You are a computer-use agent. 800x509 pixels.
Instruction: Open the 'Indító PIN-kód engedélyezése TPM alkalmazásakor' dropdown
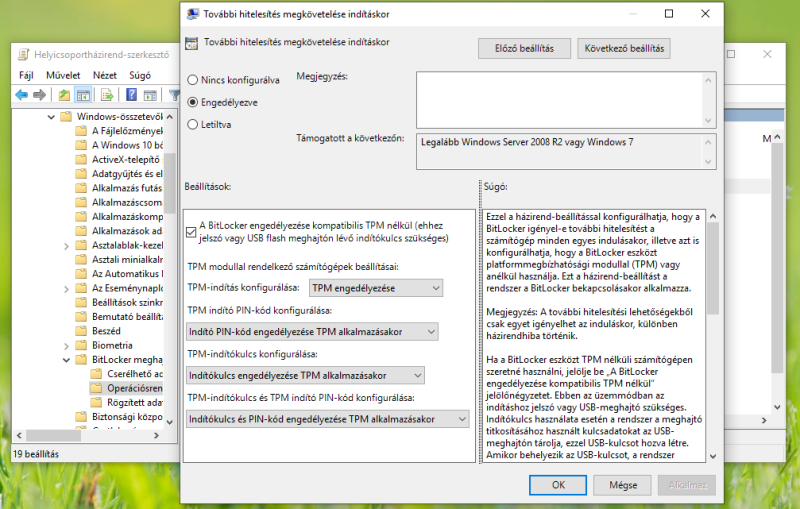312,332
